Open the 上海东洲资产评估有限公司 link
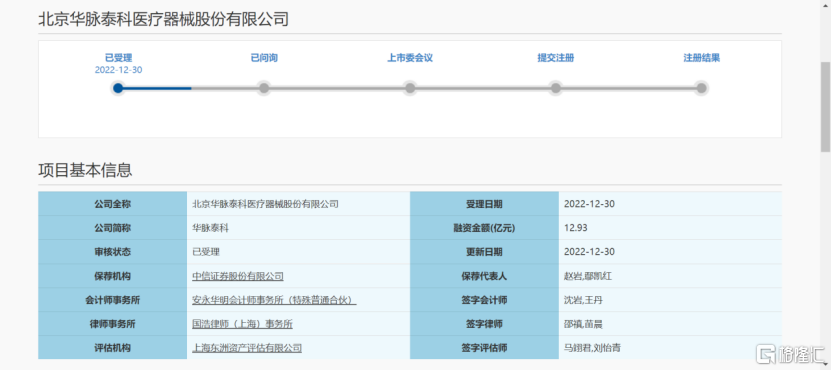The image size is (831, 371). (247, 348)
